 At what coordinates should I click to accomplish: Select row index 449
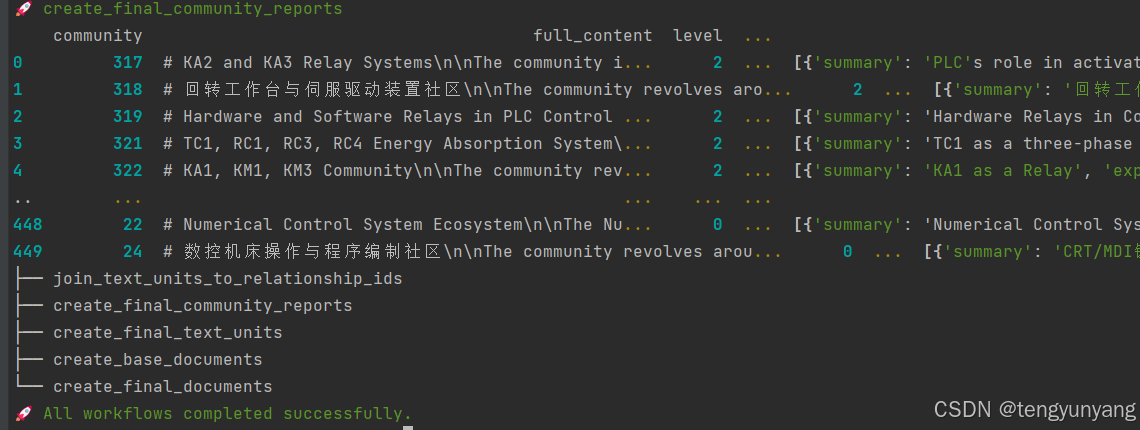[28, 252]
